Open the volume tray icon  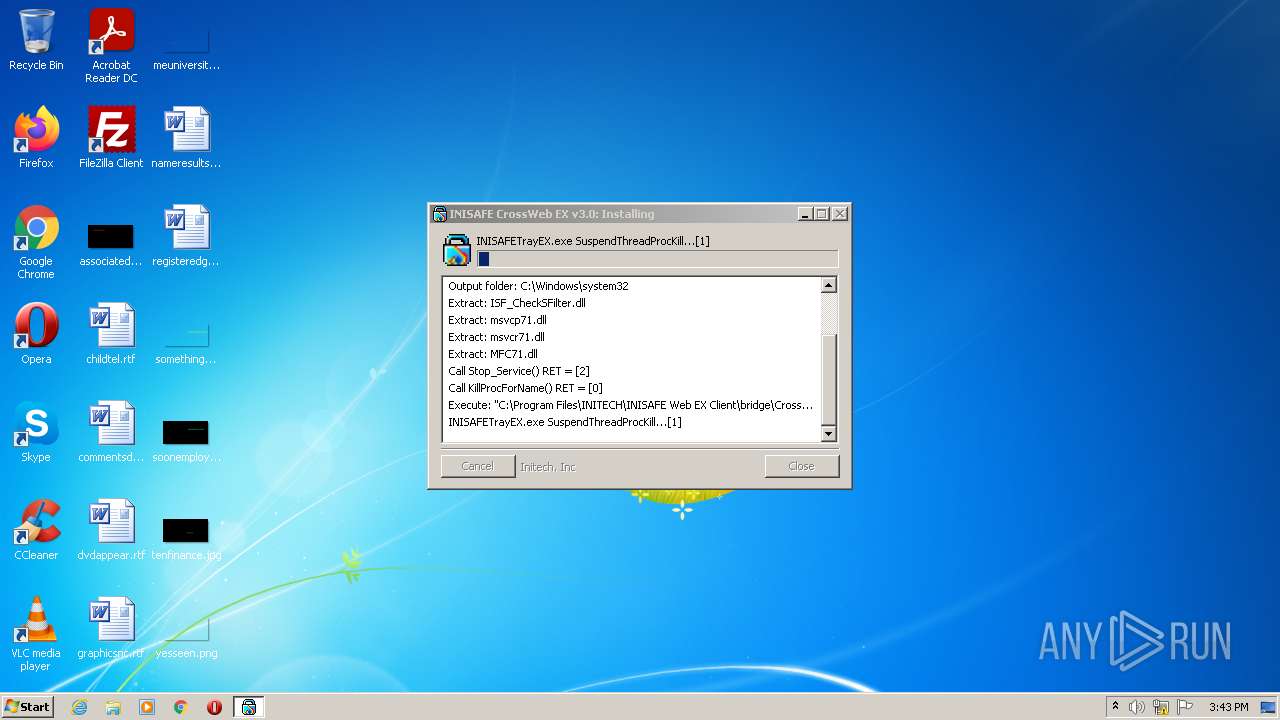coord(1137,707)
